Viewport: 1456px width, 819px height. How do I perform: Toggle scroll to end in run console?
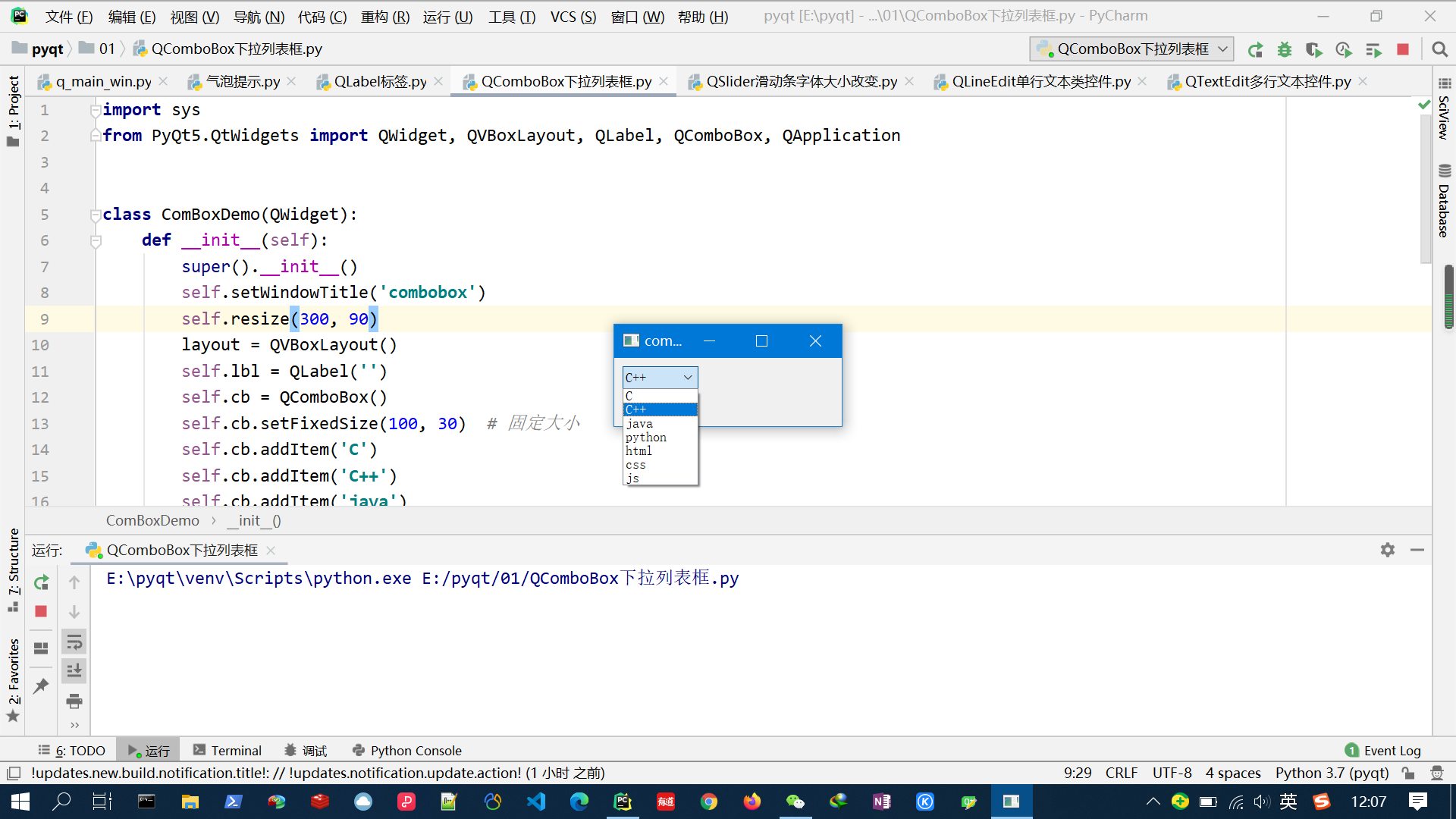click(74, 671)
